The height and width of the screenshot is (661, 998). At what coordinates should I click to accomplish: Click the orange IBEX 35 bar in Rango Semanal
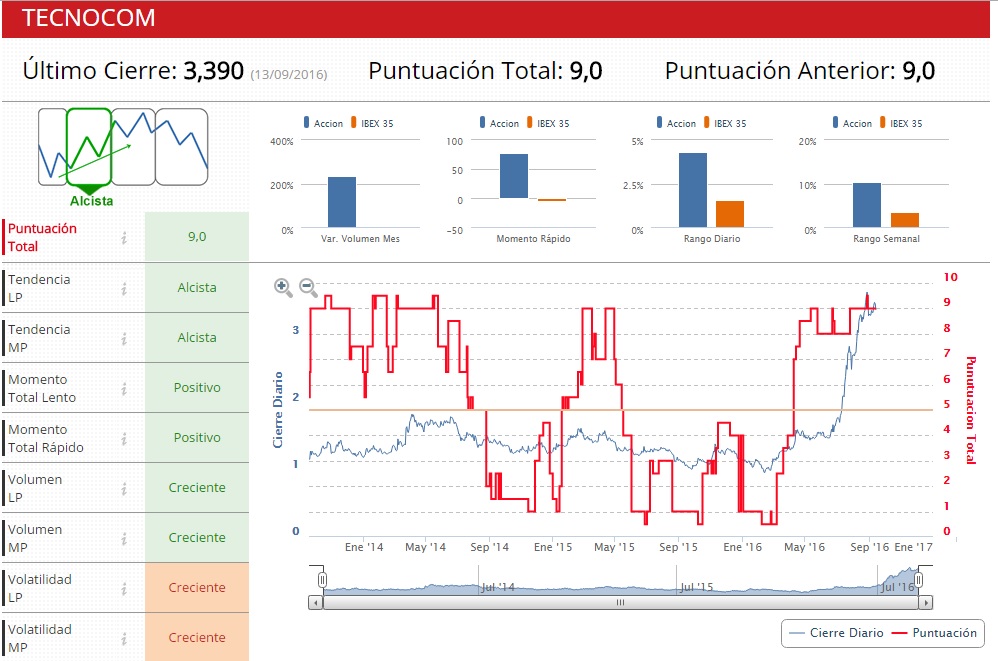(x=904, y=220)
